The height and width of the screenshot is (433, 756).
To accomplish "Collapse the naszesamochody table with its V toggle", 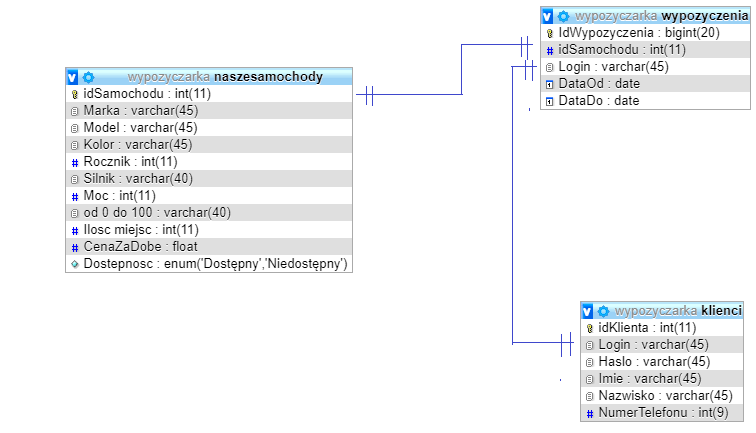I will coord(72,77).
